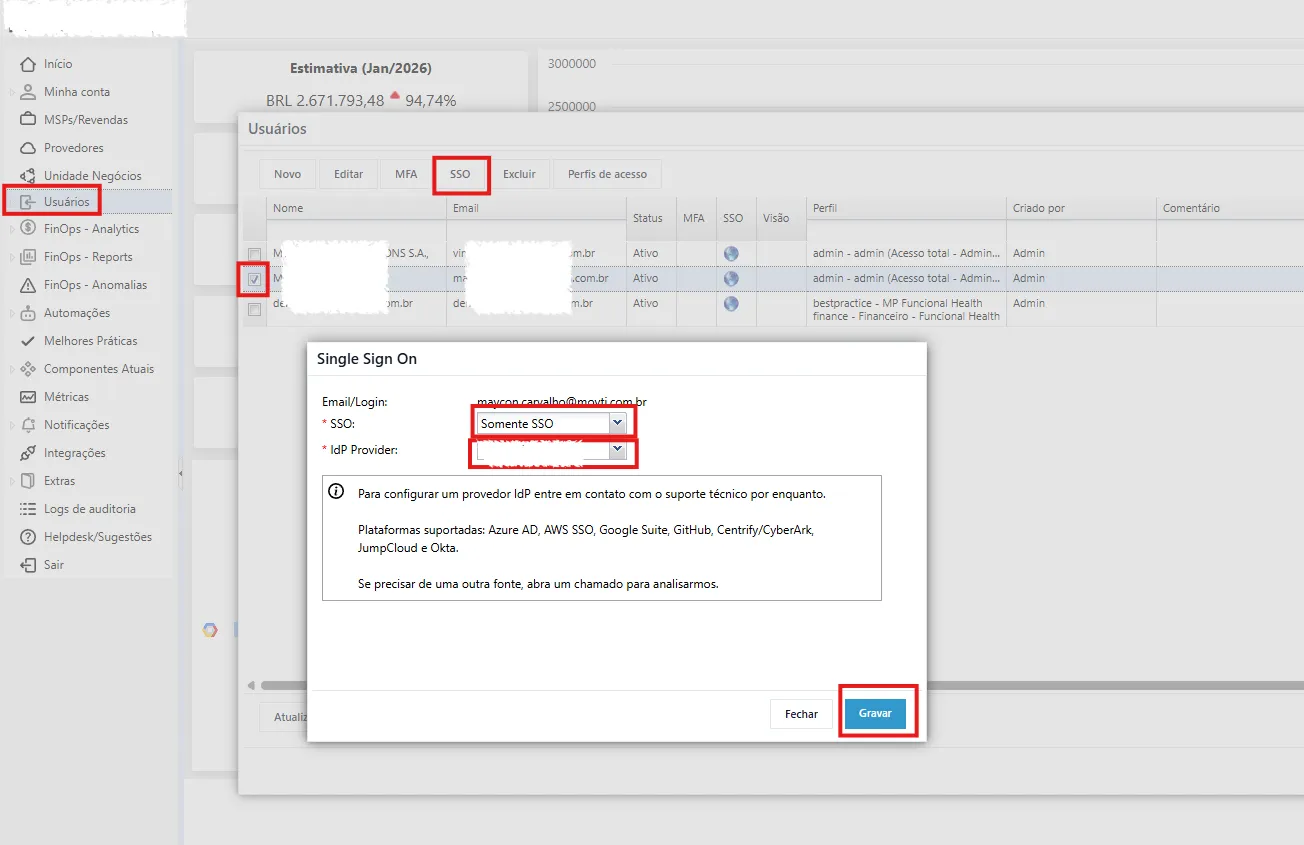
Task: Click the FinOps - Analytics dollar icon
Action: 28,229
